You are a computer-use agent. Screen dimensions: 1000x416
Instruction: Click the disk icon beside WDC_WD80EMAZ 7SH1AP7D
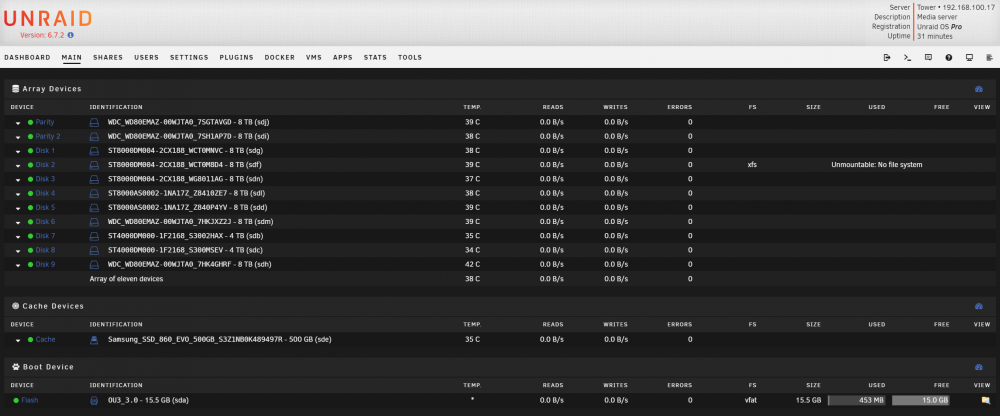(x=94, y=137)
